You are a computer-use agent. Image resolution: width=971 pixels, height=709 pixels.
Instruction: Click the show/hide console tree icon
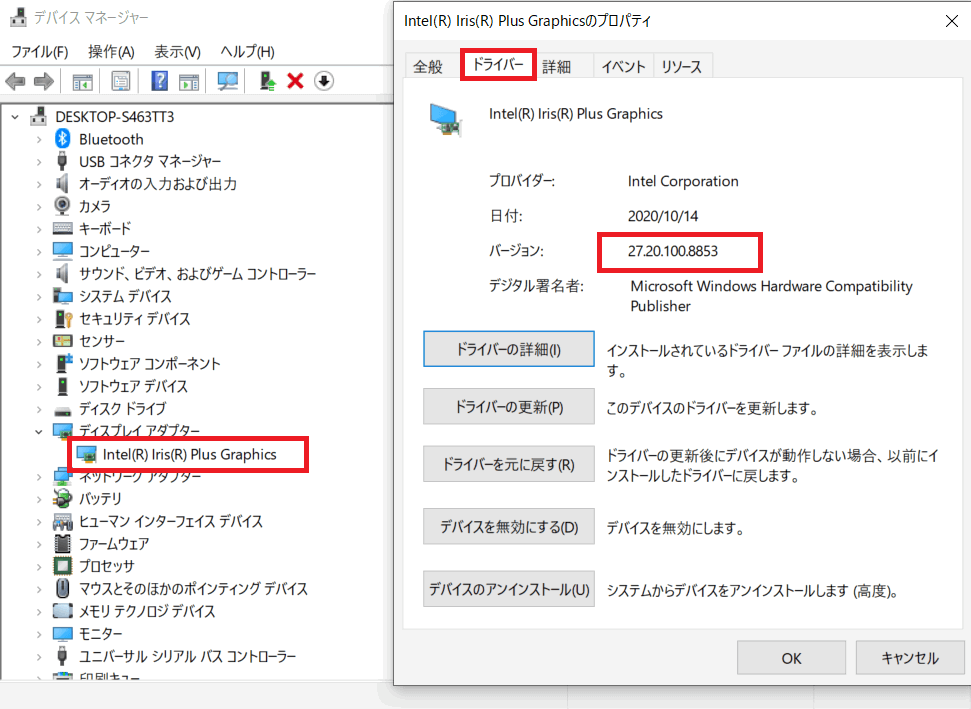tap(83, 81)
